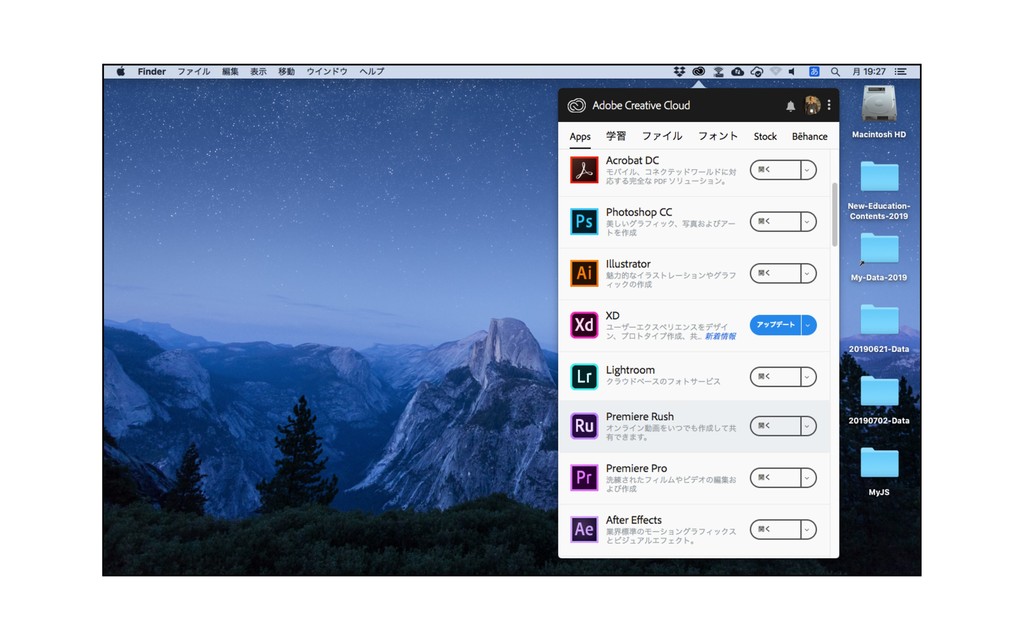
Task: Open Premiere Rush with 開く button
Action: coord(775,426)
